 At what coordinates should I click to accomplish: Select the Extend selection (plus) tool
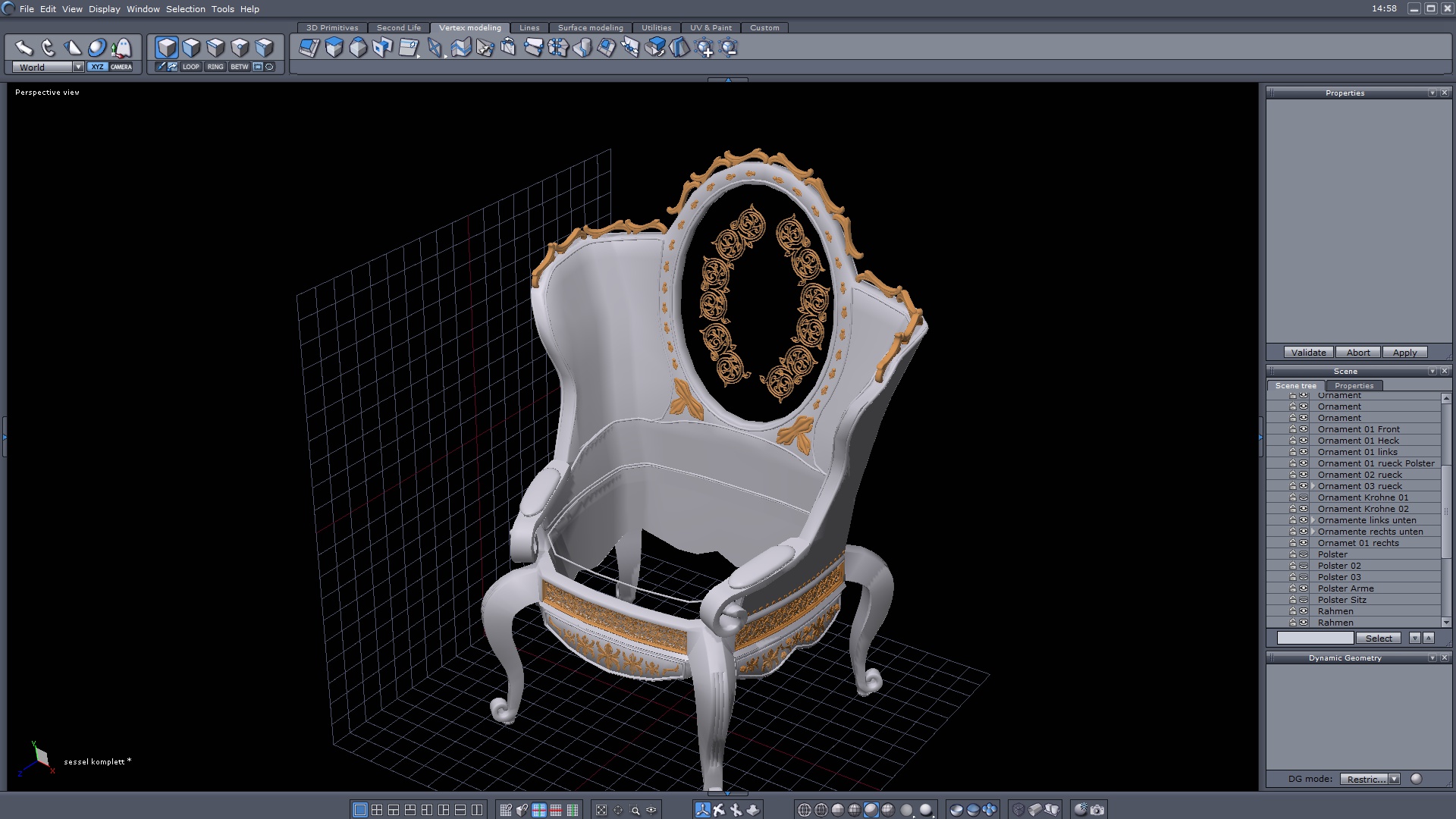pyautogui.click(x=704, y=49)
